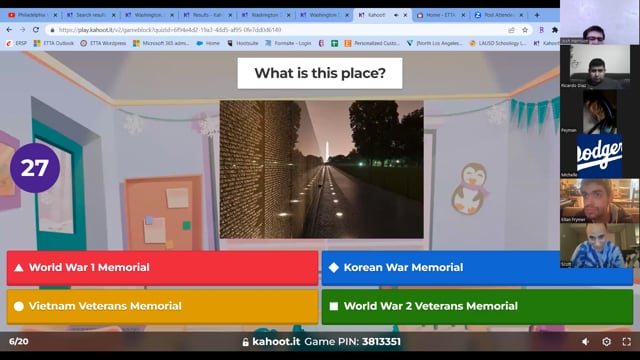Image resolution: width=640 pixels, height=360 pixels.
Task: Select Eitan Frymer participant video tile
Action: tap(600, 200)
